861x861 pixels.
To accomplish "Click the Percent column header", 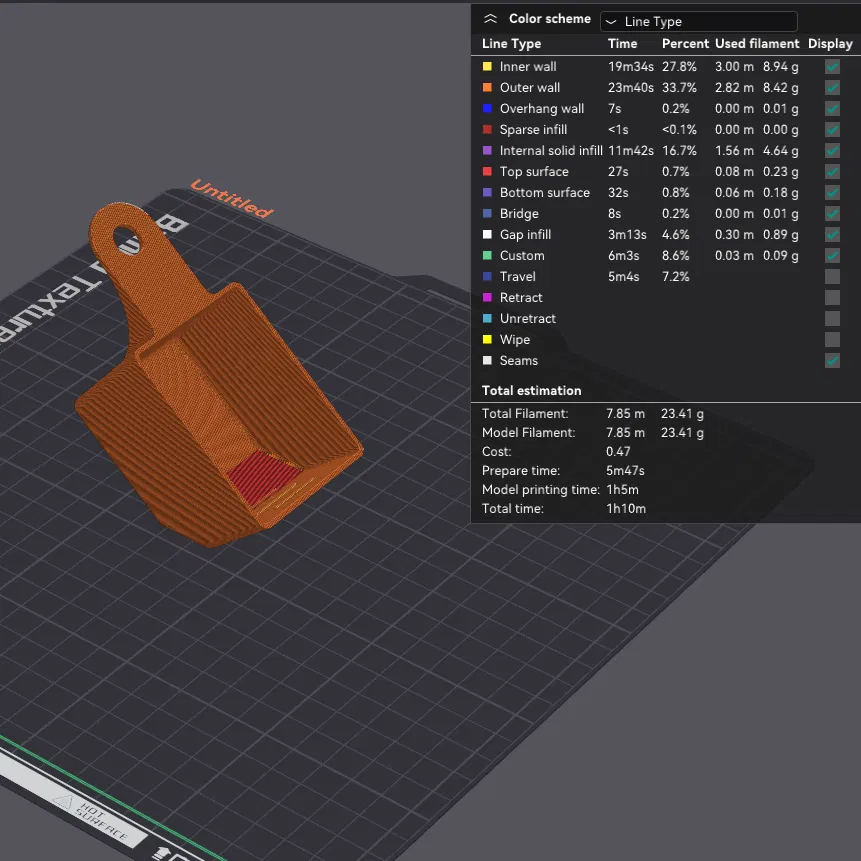I will click(x=685, y=43).
